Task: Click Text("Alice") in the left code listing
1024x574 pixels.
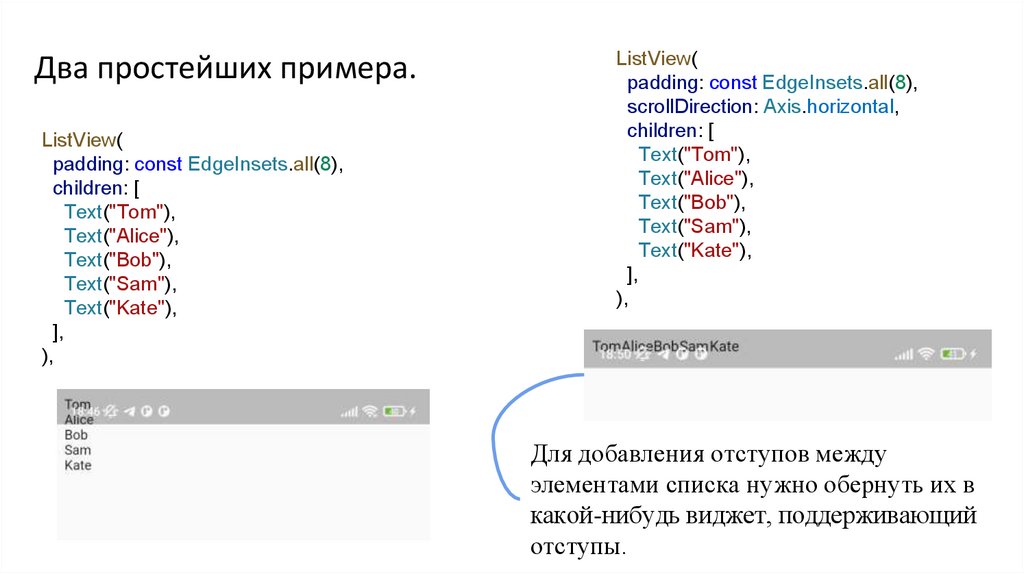Action: [121, 236]
